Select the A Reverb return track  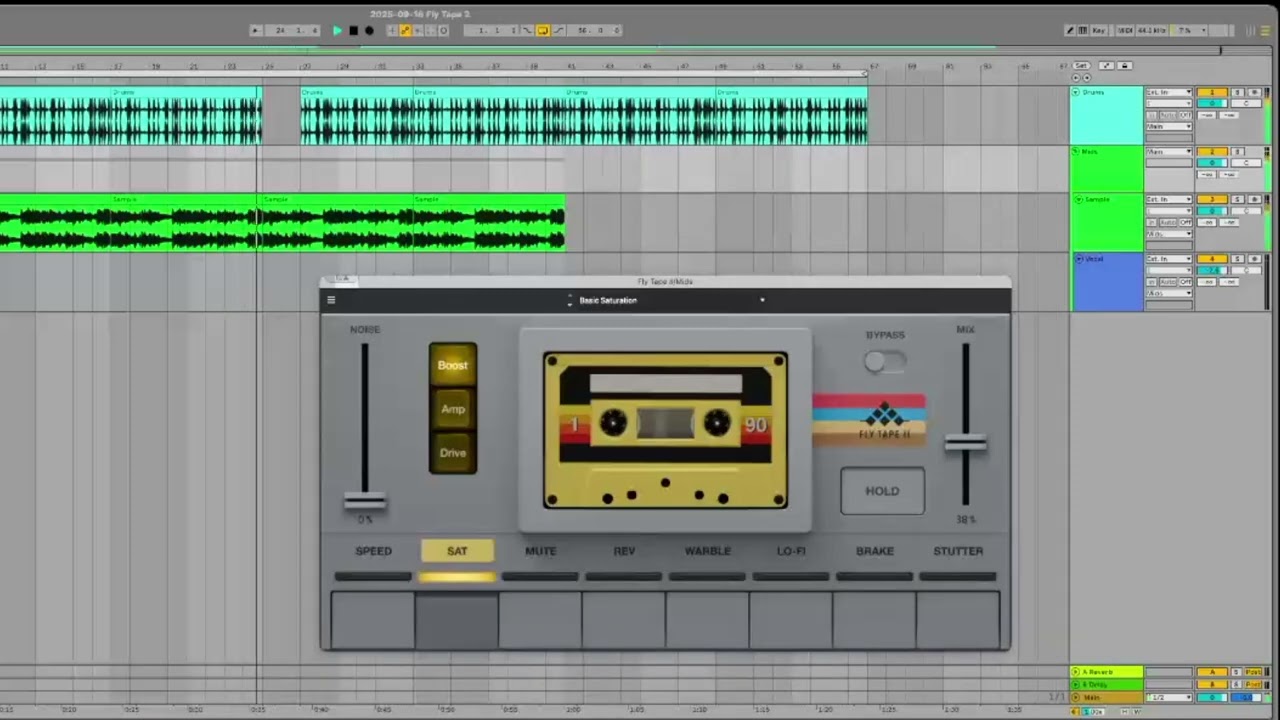(1107, 672)
